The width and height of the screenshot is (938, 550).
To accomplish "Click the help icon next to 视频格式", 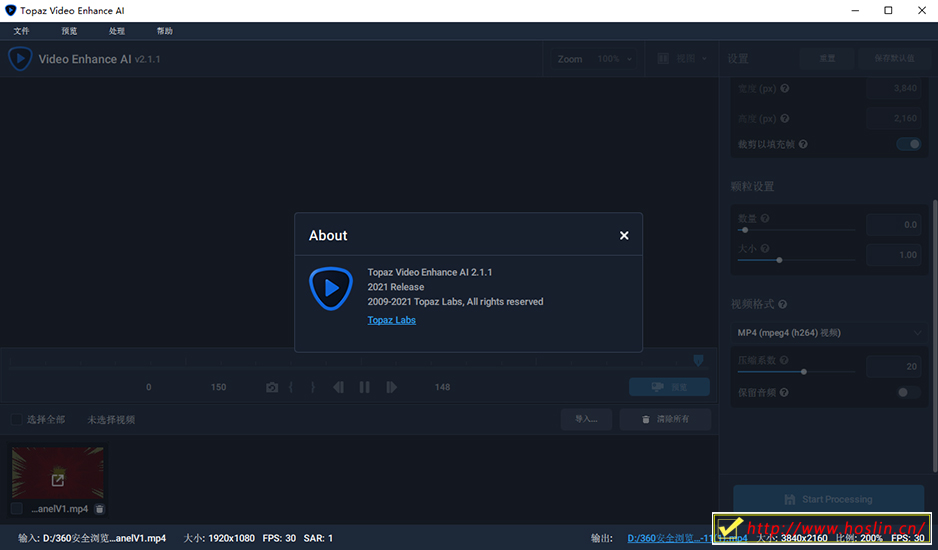I will point(782,305).
